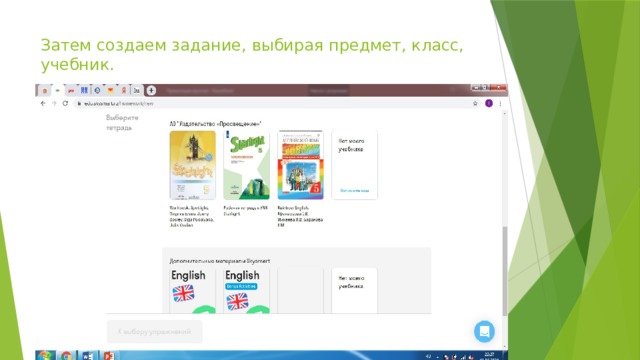This screenshot has width=640, height=360.
Task: Open the purple user profile avatar
Action: (x=489, y=103)
